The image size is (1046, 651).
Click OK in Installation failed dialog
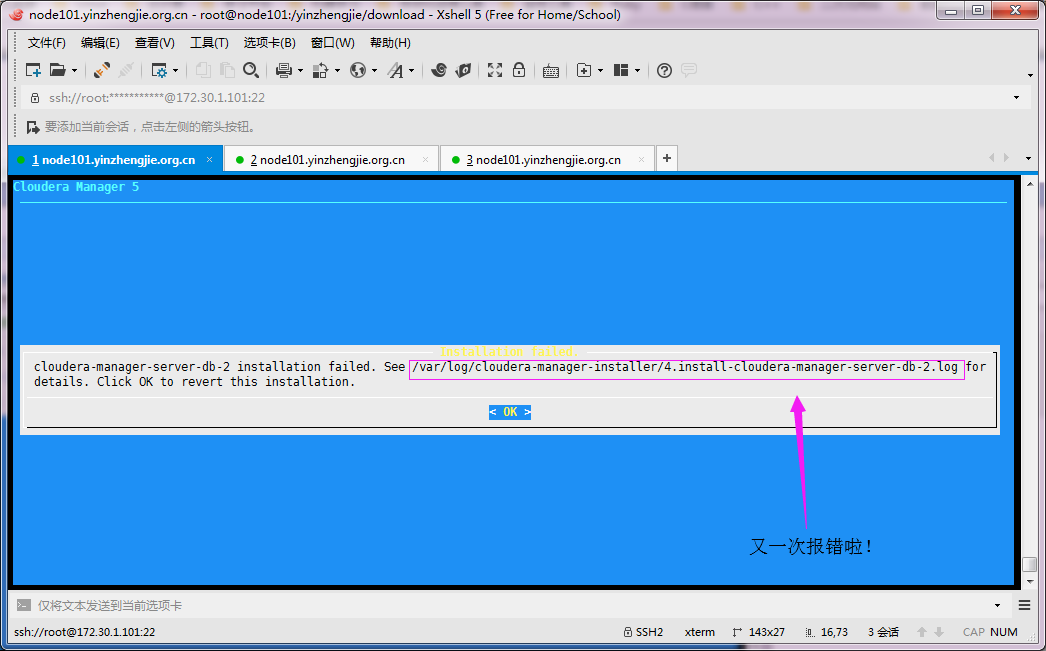510,412
